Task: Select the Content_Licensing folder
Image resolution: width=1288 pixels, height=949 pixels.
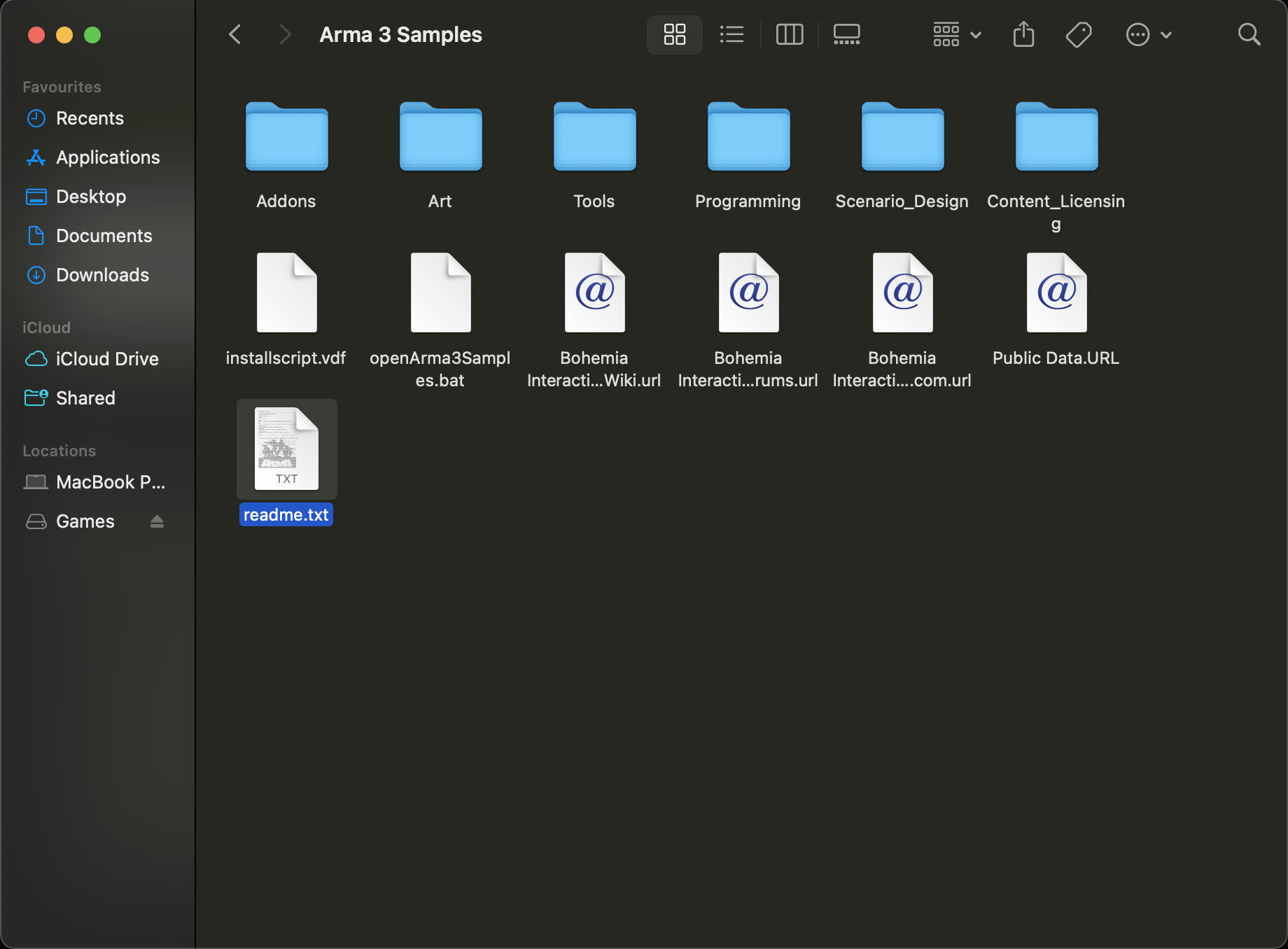Action: 1056,137
